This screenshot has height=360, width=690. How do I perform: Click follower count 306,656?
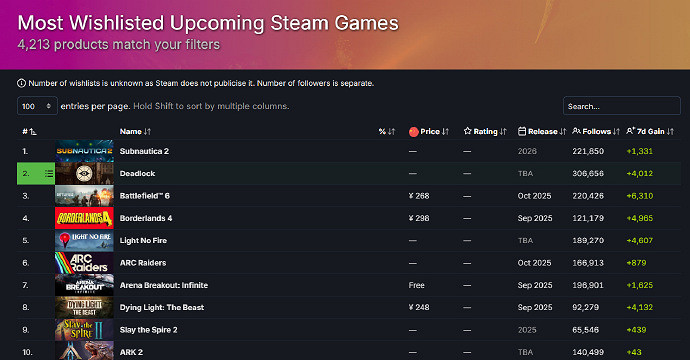(588, 173)
